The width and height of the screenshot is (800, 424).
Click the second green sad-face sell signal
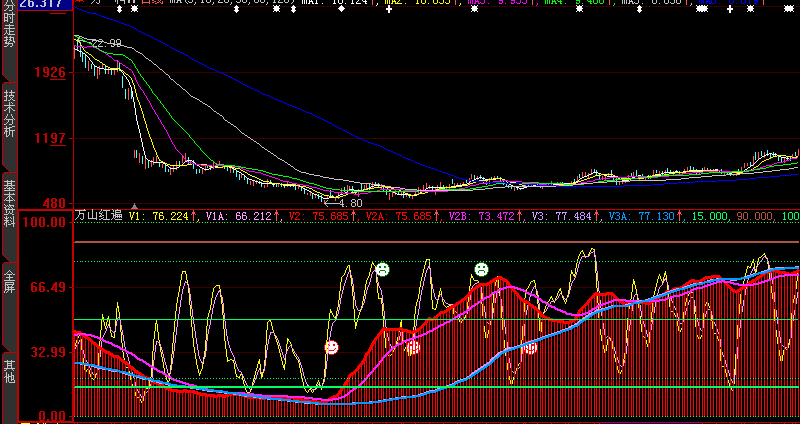pyautogui.click(x=481, y=269)
